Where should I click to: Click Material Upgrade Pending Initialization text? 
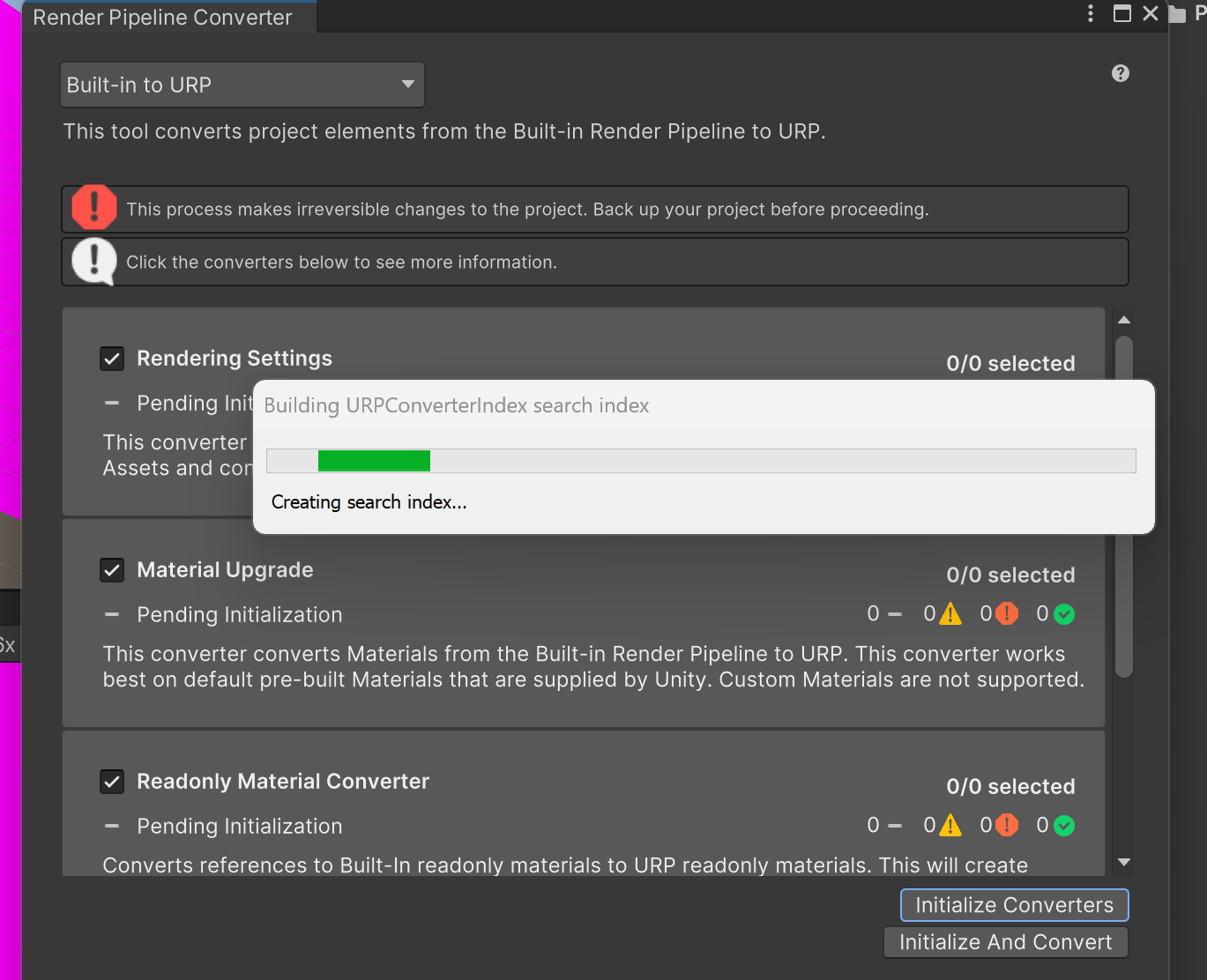coord(240,614)
